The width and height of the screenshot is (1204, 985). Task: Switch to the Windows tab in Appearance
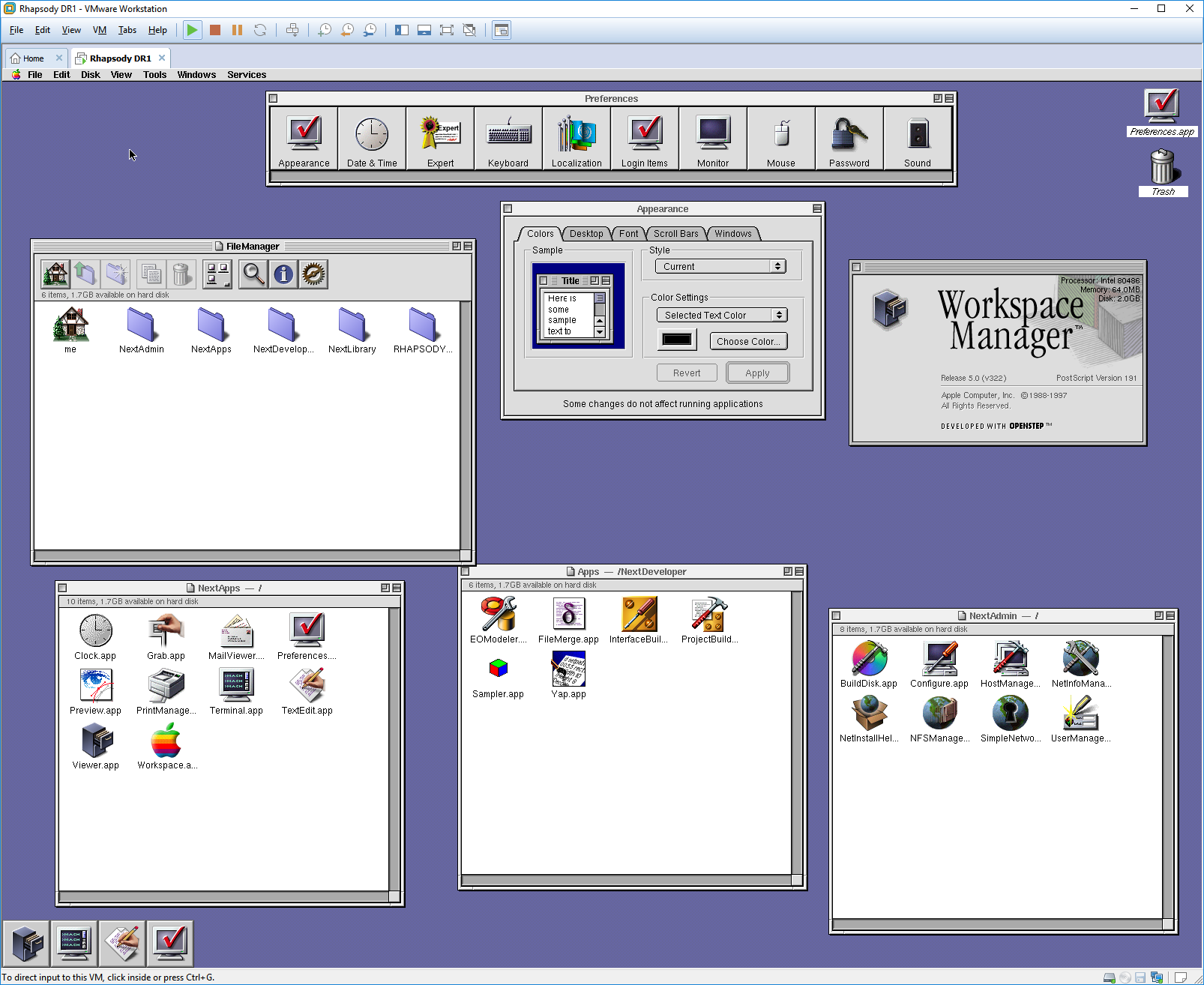click(x=733, y=234)
